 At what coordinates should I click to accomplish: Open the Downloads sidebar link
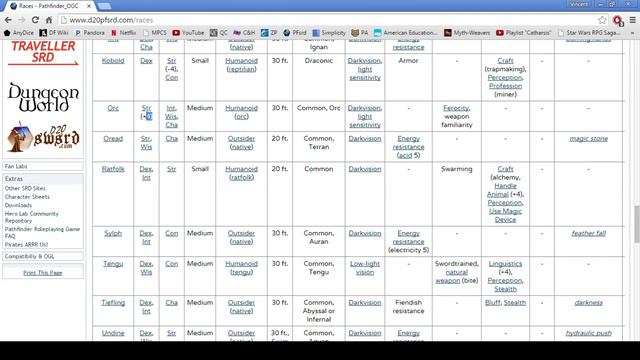[18, 205]
